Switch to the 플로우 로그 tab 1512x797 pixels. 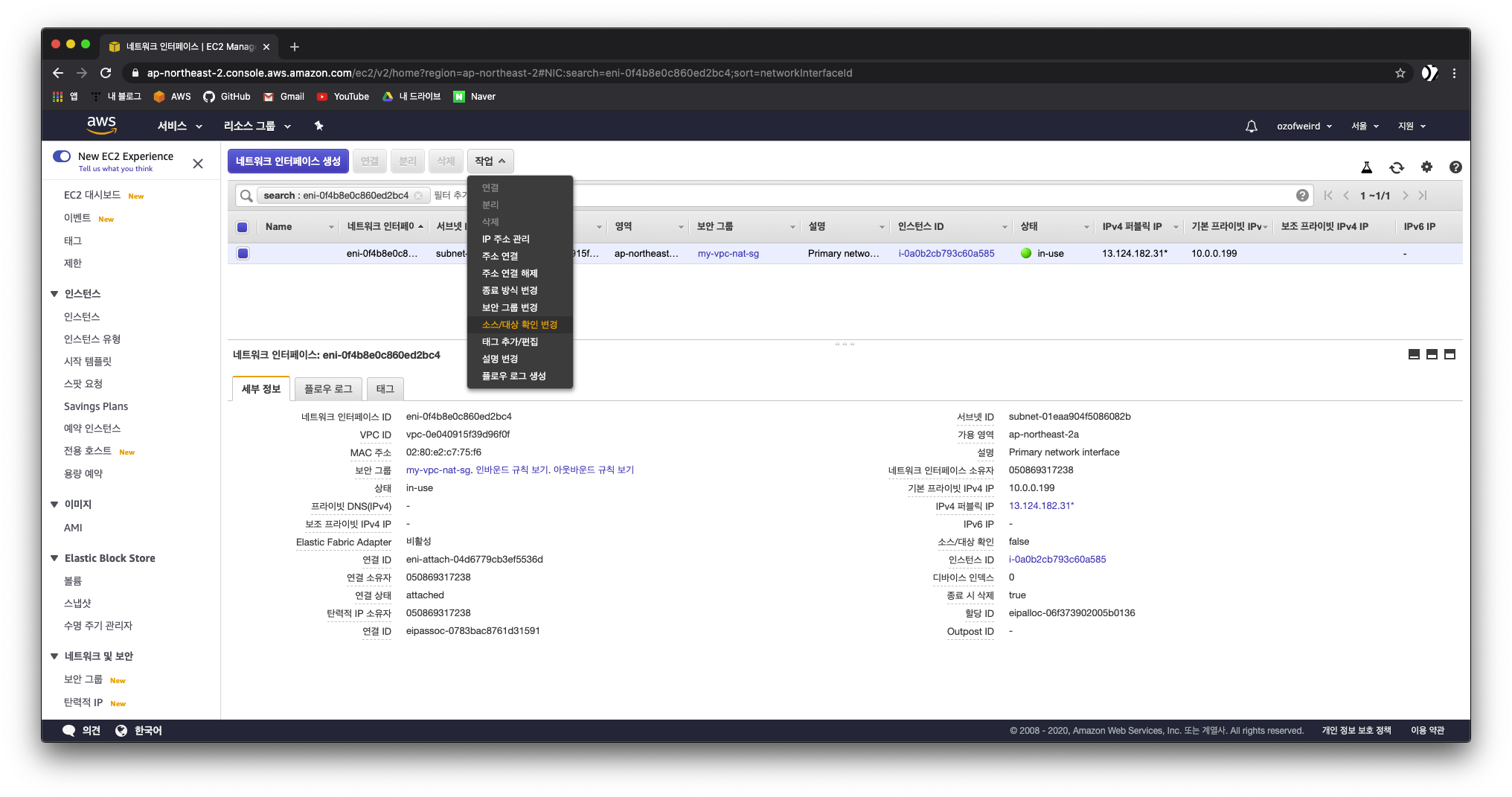tap(328, 389)
